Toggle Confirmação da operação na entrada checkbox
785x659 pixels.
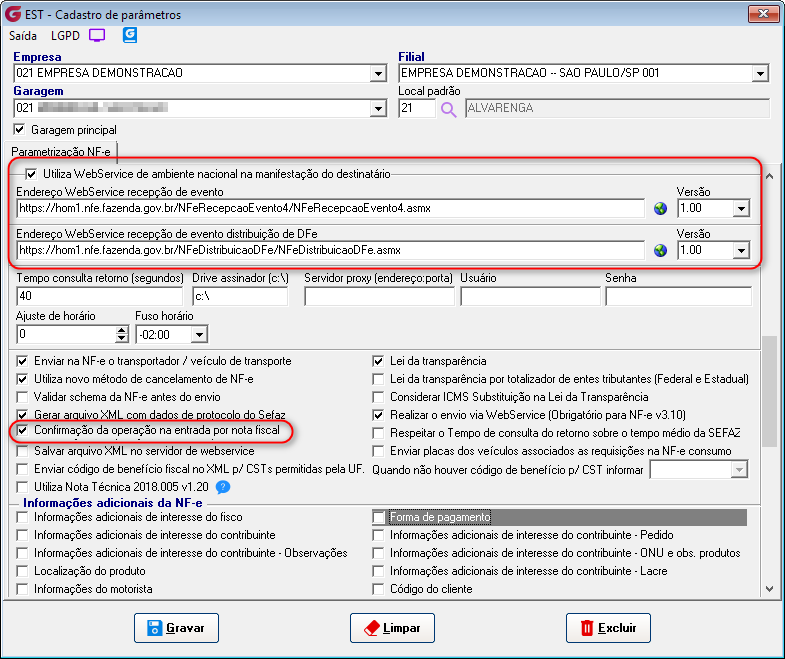(22, 430)
